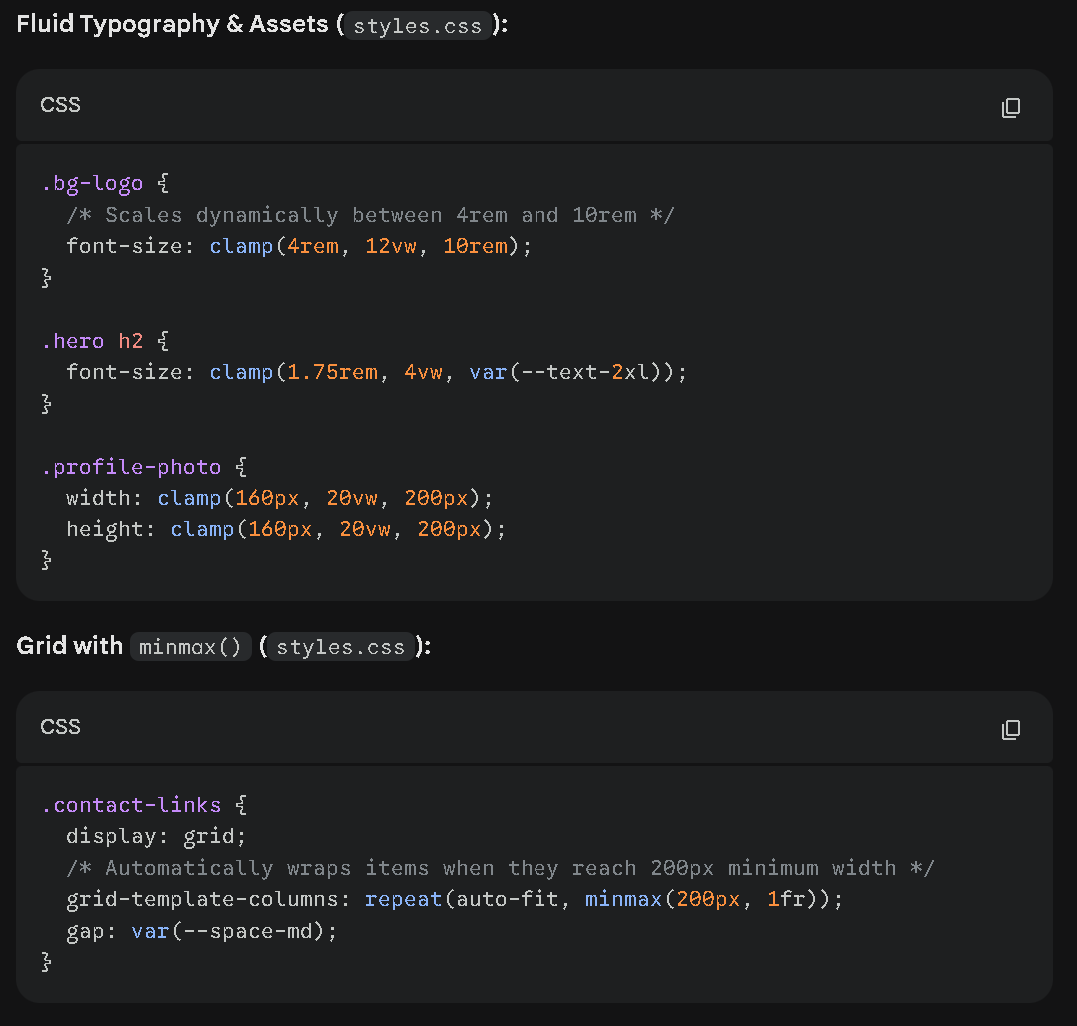Click the copy icon in the top code block

[x=1011, y=107]
